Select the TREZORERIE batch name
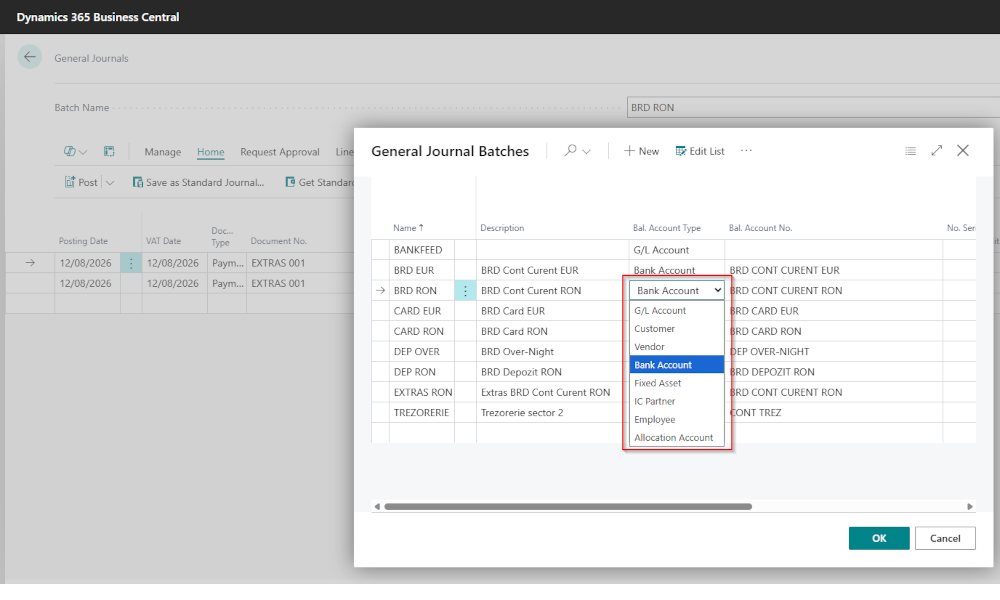Image resolution: width=1000 pixels, height=600 pixels. point(421,413)
